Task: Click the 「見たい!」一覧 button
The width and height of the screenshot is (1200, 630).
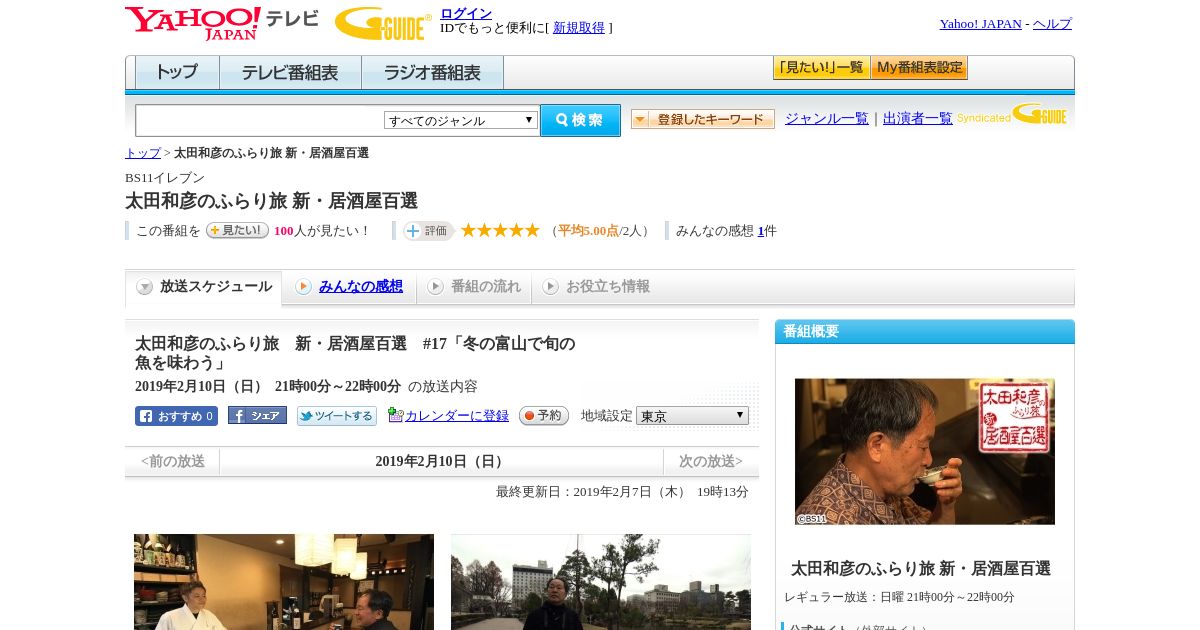Action: 821,68
